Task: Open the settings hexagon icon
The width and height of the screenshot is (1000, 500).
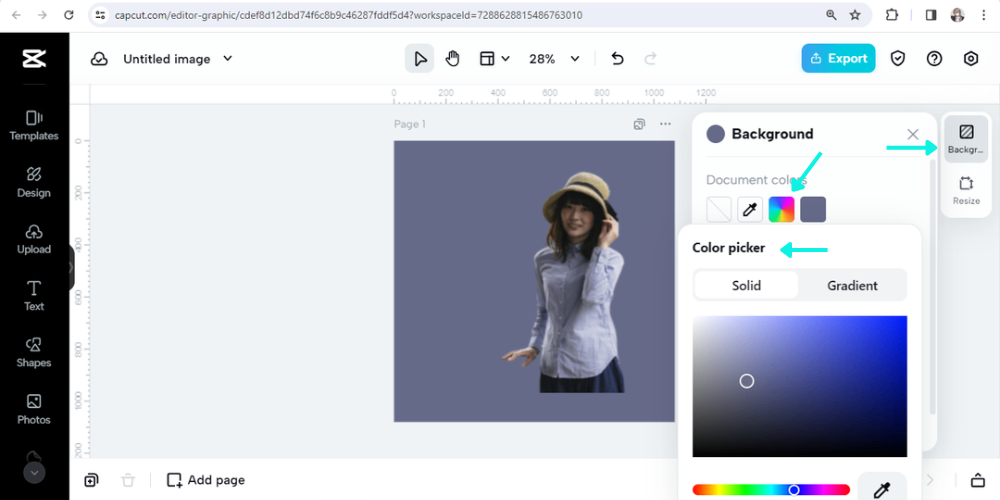Action: coord(971,59)
